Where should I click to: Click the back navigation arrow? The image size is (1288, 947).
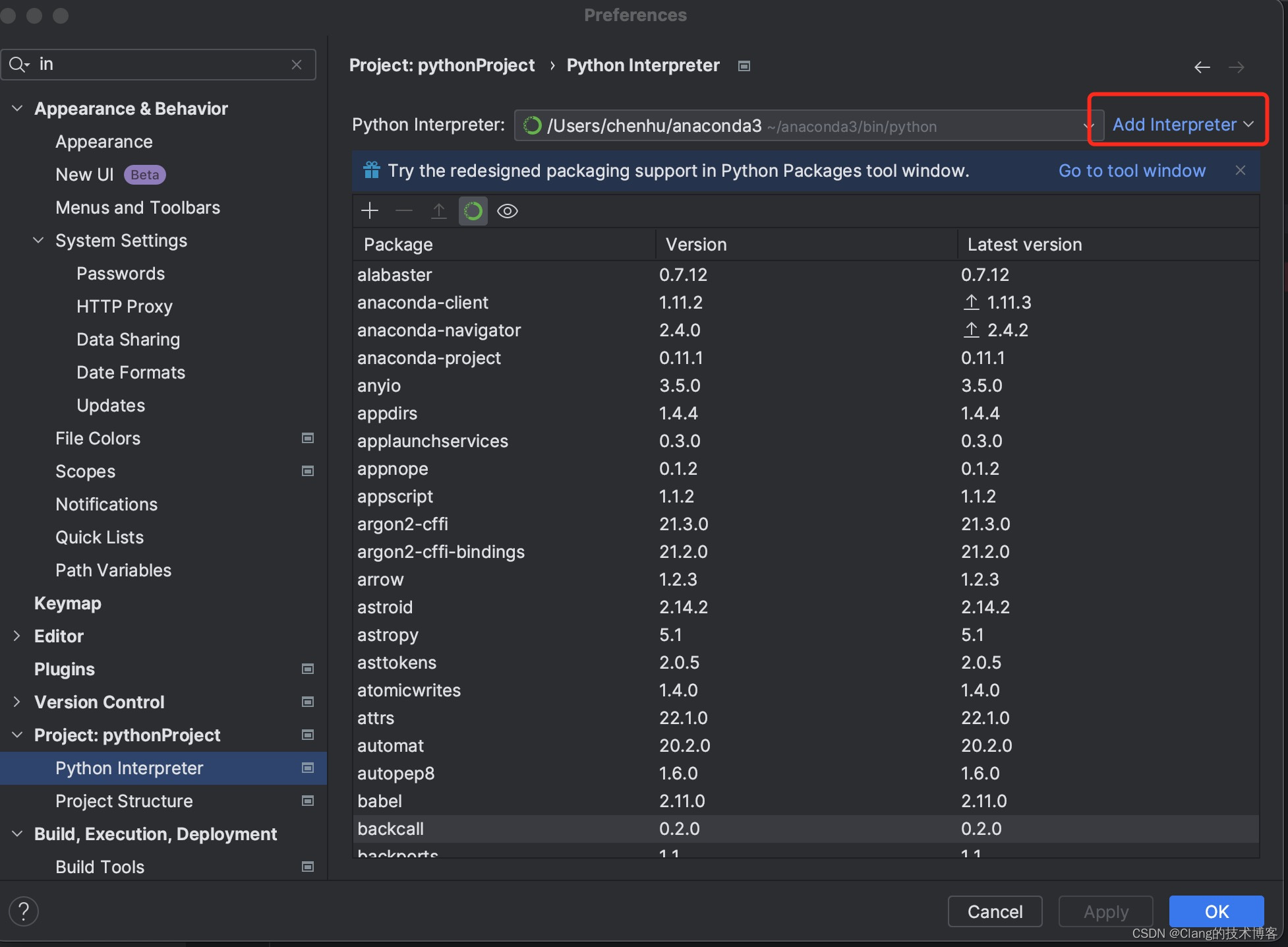[1202, 67]
